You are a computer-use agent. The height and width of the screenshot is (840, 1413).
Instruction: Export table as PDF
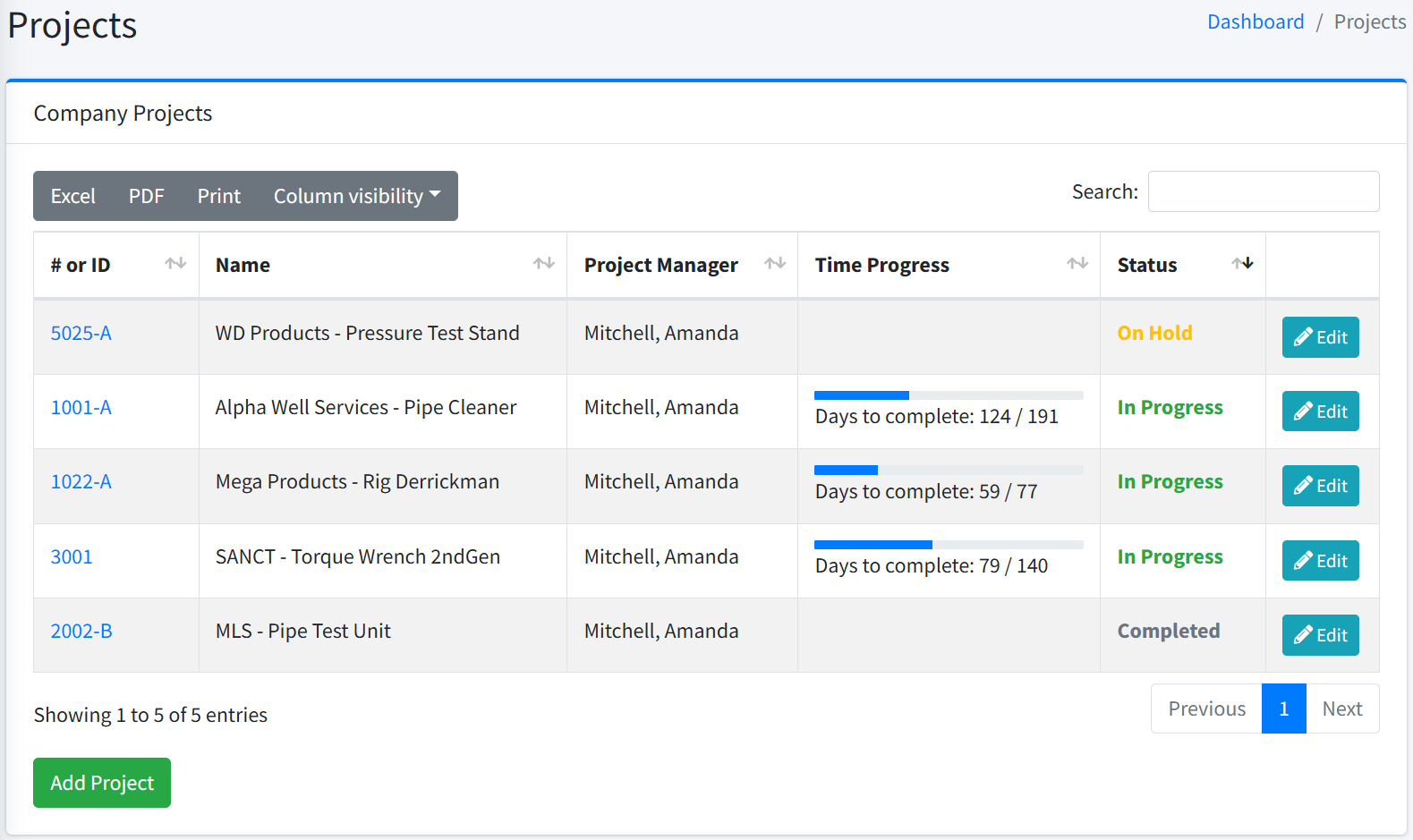(146, 196)
